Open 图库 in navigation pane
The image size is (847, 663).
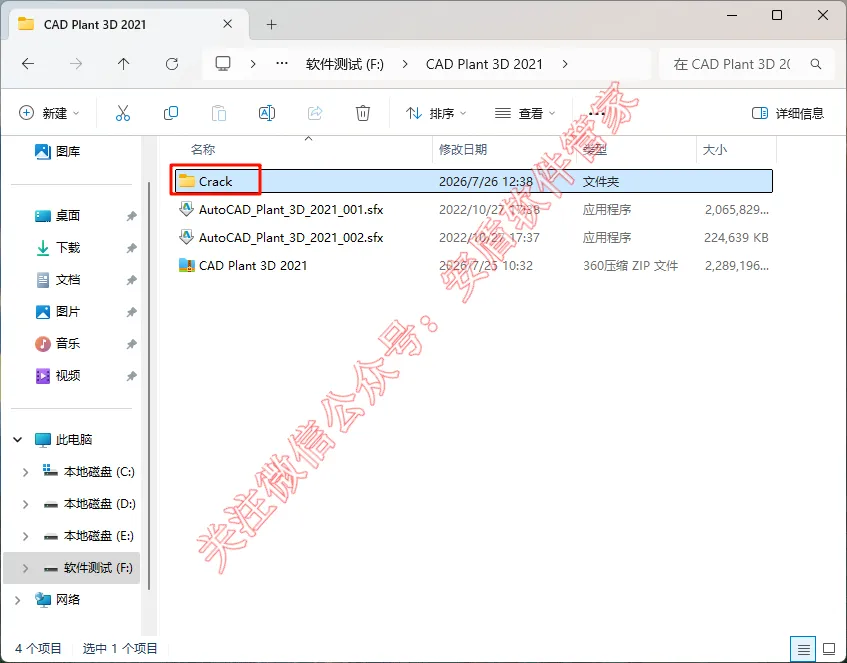coord(57,151)
